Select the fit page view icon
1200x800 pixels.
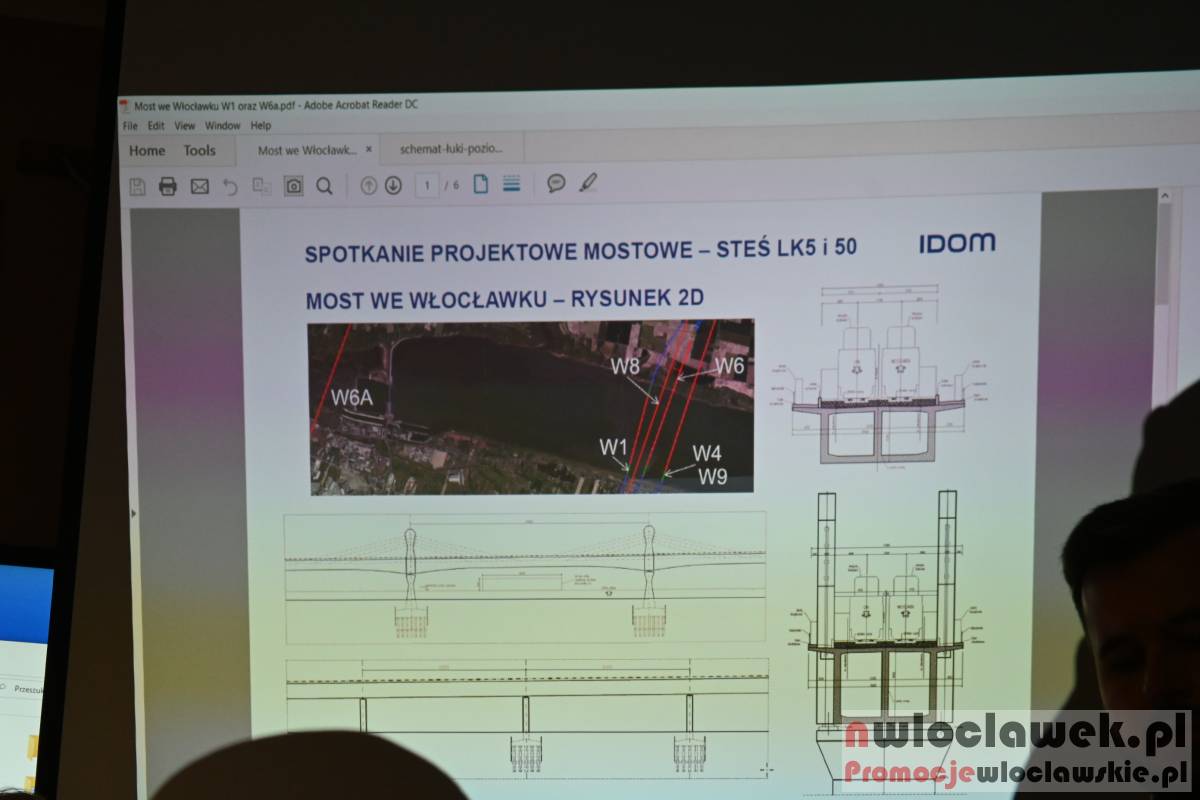[481, 184]
